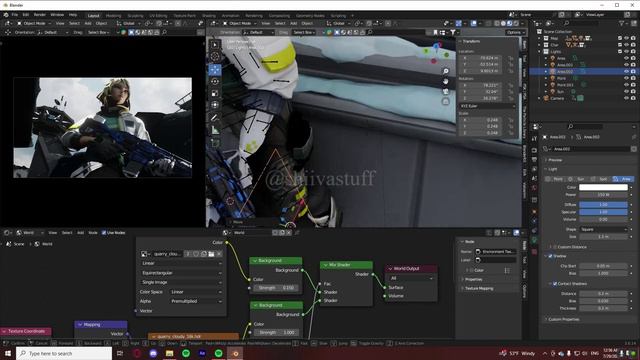The height and width of the screenshot is (360, 640).
Task: Set light type to Sun
Action: (578, 179)
